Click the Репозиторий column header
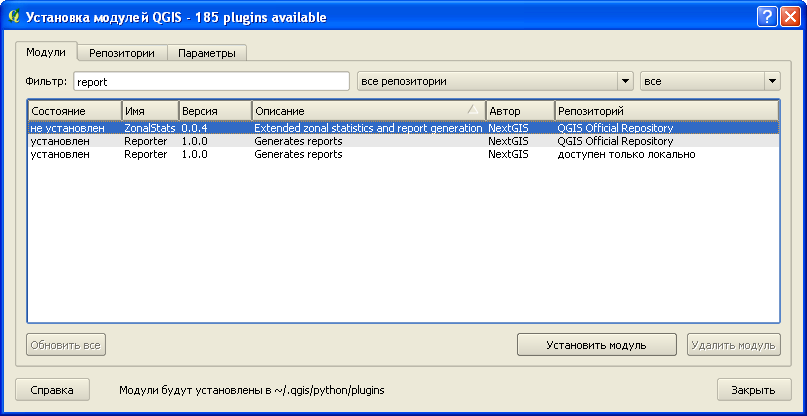 point(666,110)
